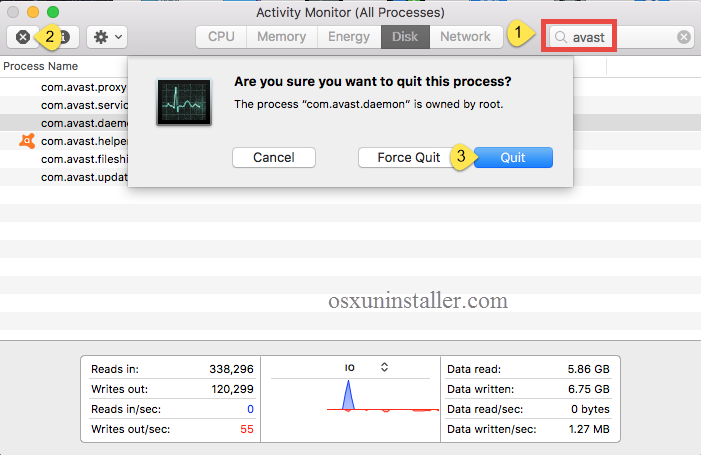Clear the search text with the X icon
Viewport: 701px width, 455px height.
(684, 37)
